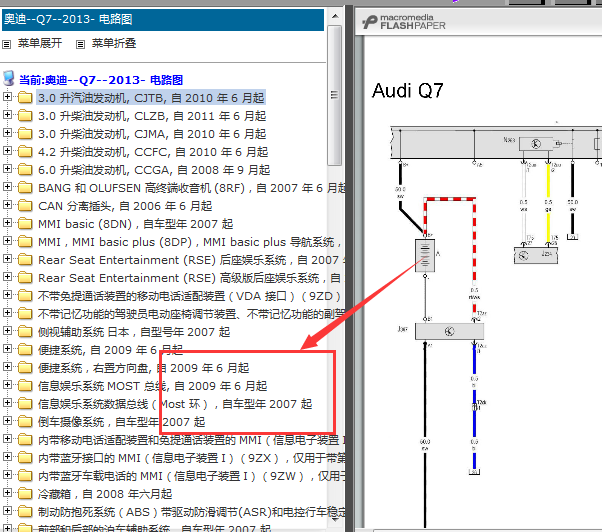602x532 pixels.
Task: Click the 菜单展开 expand-menu icon
Action: [7, 44]
